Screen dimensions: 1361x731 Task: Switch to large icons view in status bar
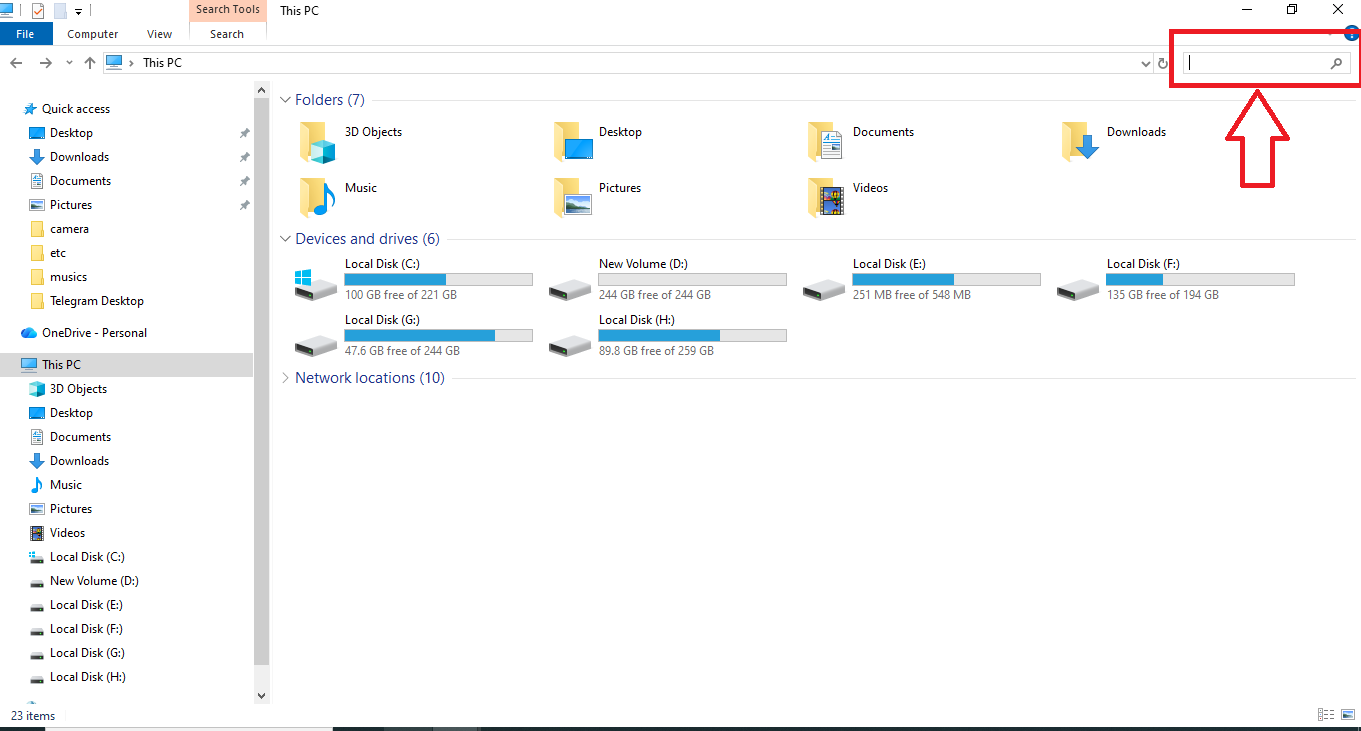tap(1347, 714)
